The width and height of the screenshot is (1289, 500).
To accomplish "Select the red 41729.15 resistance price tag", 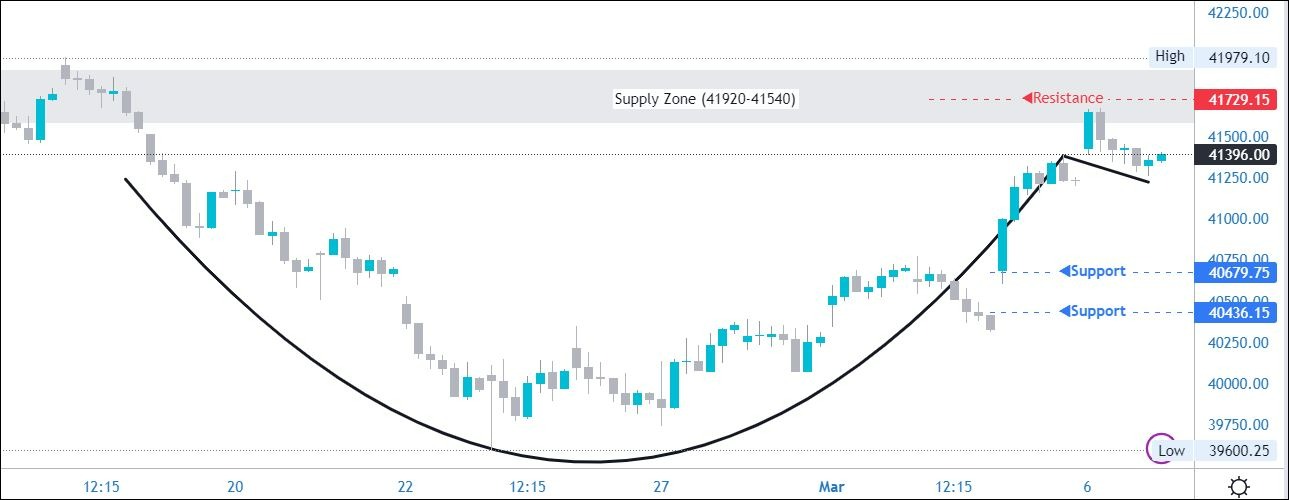I will coord(1238,100).
